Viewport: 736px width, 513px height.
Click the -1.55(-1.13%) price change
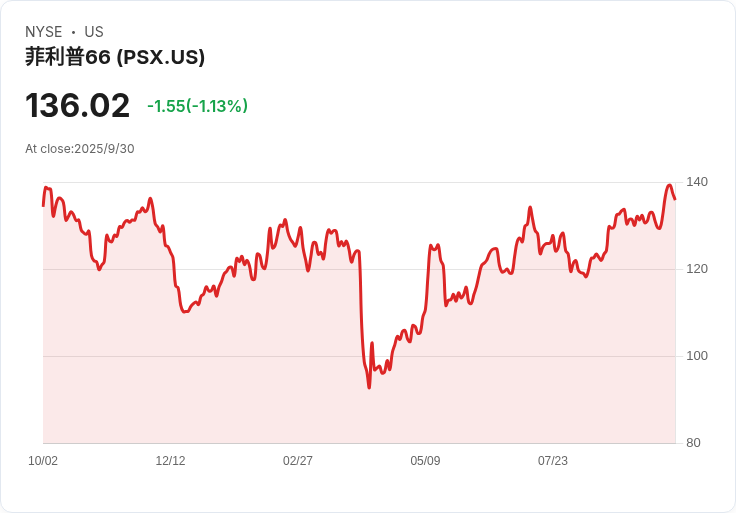pyautogui.click(x=197, y=106)
